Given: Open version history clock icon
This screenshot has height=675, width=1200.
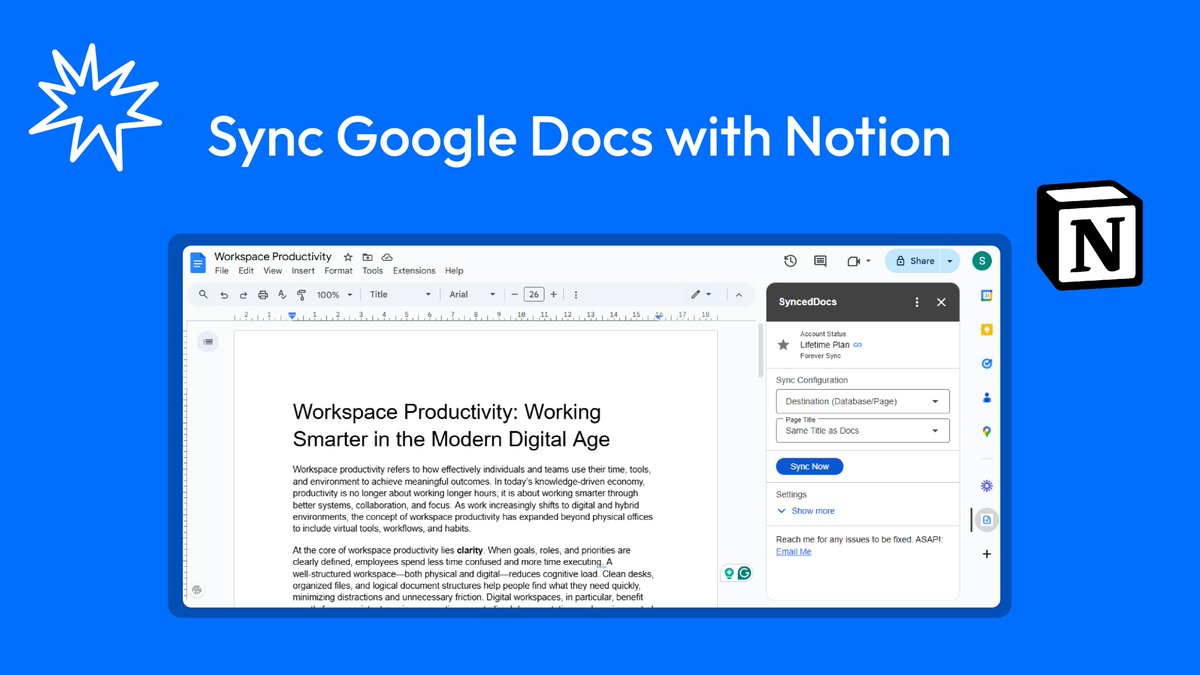Looking at the screenshot, I should click(x=790, y=261).
